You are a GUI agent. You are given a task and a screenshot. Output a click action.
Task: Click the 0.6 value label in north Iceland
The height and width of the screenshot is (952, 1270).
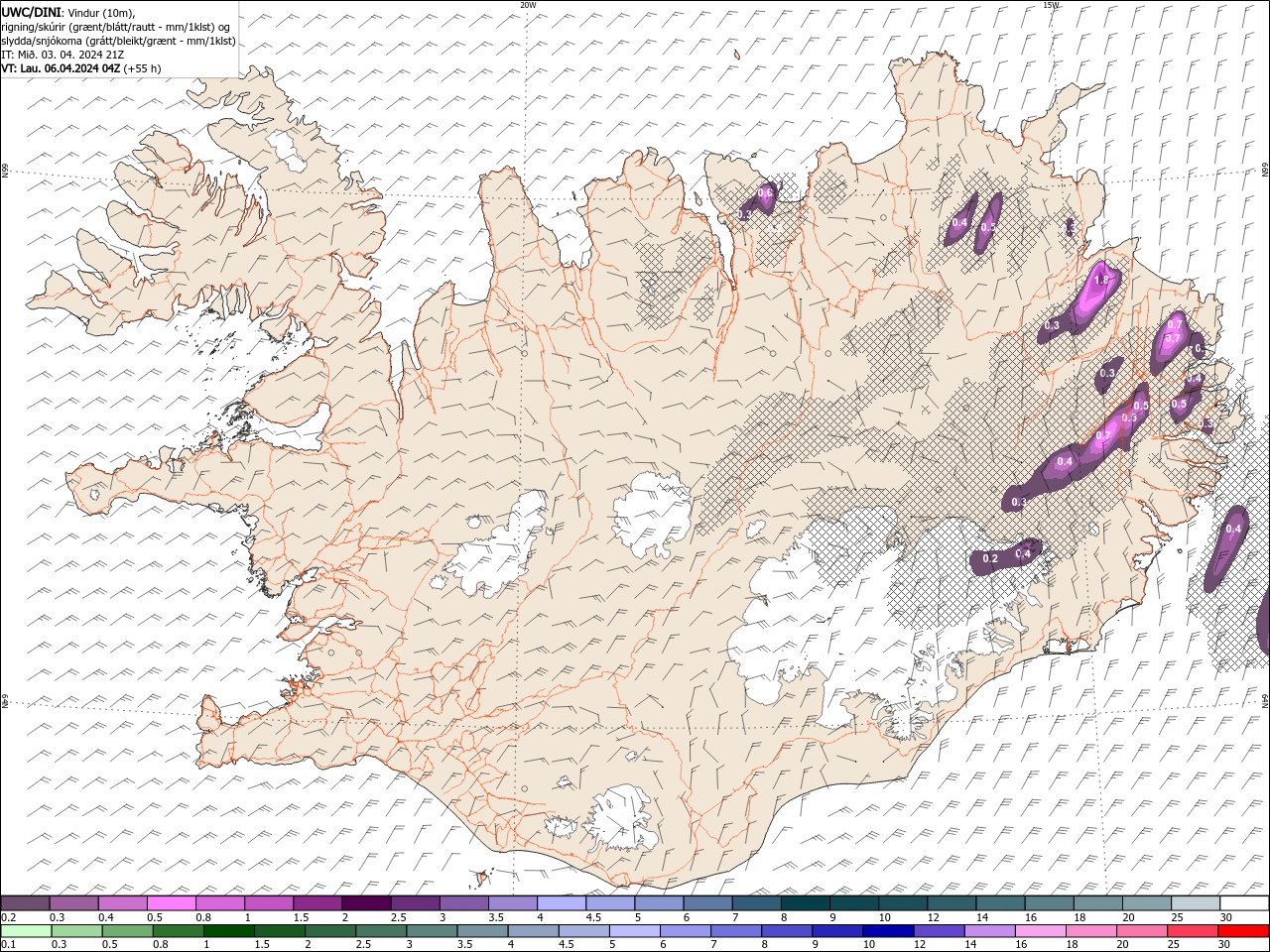pyautogui.click(x=766, y=192)
